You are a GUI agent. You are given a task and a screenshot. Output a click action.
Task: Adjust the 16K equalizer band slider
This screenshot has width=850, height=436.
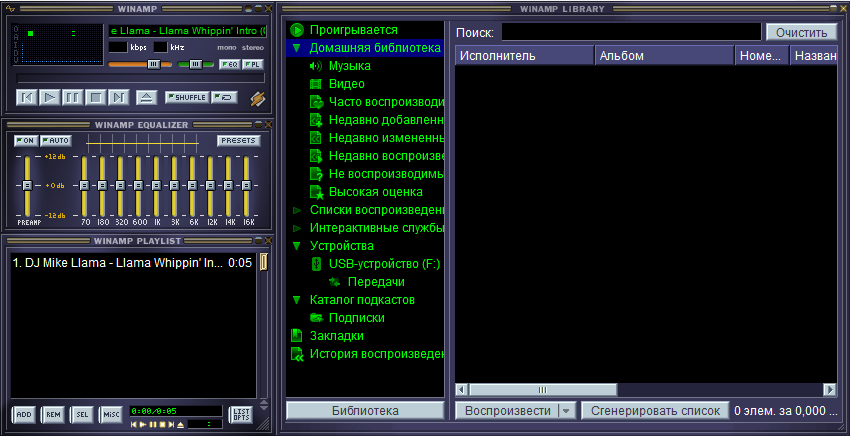(246, 185)
